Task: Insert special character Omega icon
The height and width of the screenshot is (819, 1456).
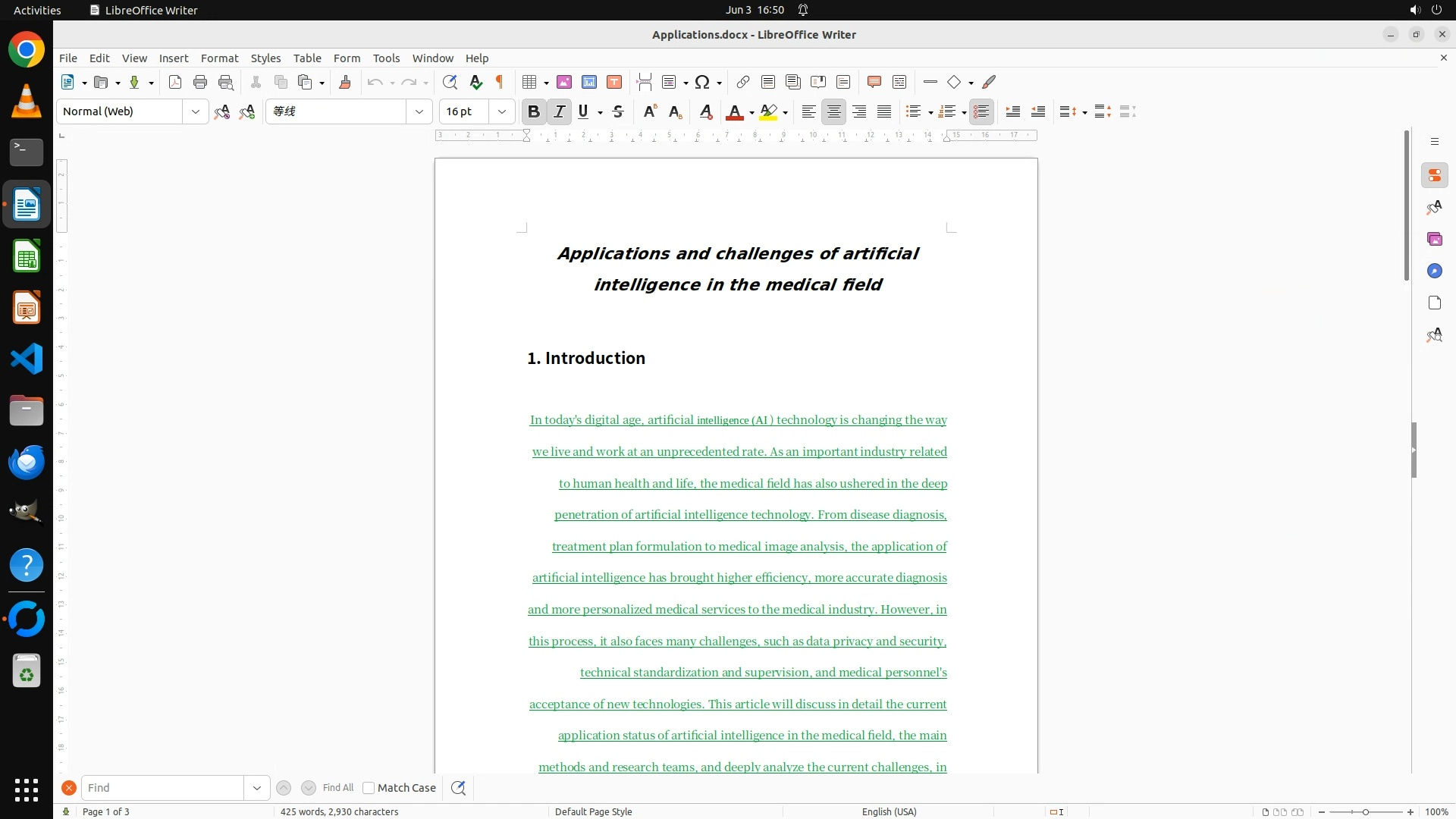Action: tap(702, 82)
